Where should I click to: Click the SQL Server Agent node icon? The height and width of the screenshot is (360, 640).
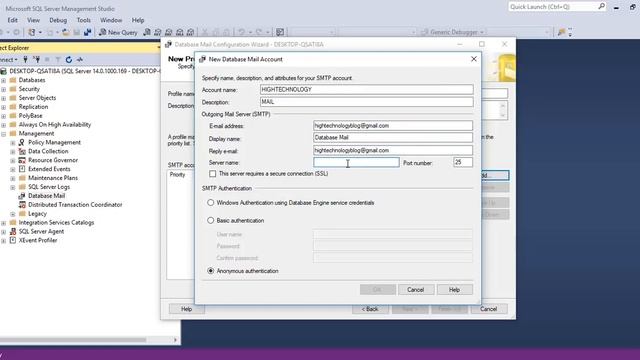coord(13,231)
